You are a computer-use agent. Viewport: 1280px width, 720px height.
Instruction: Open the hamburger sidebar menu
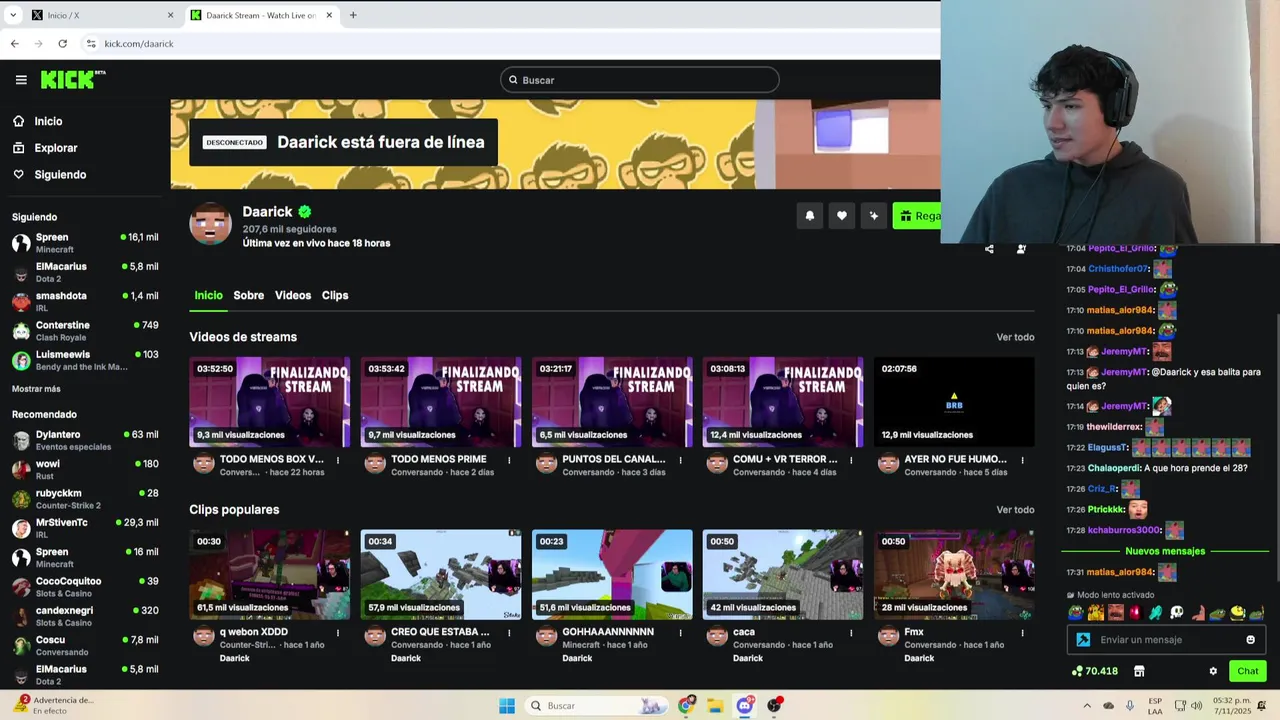click(21, 80)
